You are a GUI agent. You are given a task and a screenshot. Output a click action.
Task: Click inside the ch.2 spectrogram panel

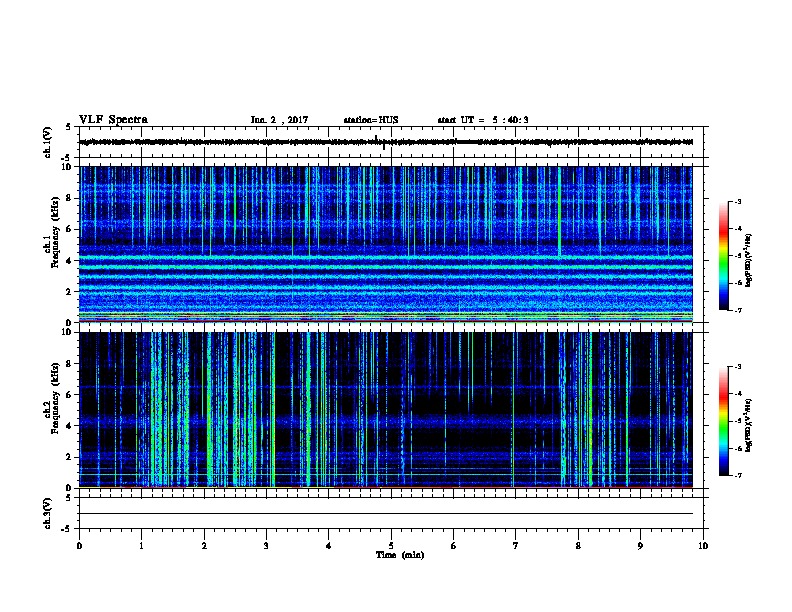pyautogui.click(x=386, y=410)
